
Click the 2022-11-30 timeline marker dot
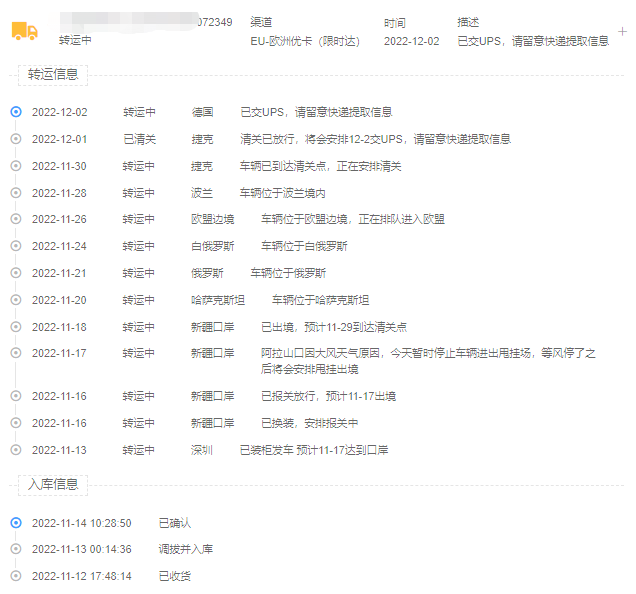[x=16, y=166]
